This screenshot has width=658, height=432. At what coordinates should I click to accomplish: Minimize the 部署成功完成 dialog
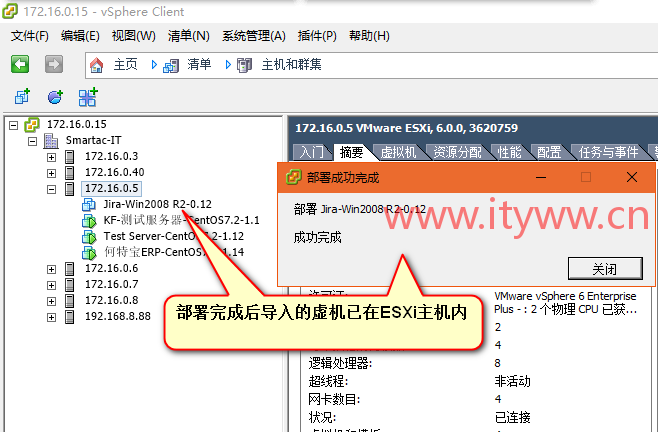541,178
